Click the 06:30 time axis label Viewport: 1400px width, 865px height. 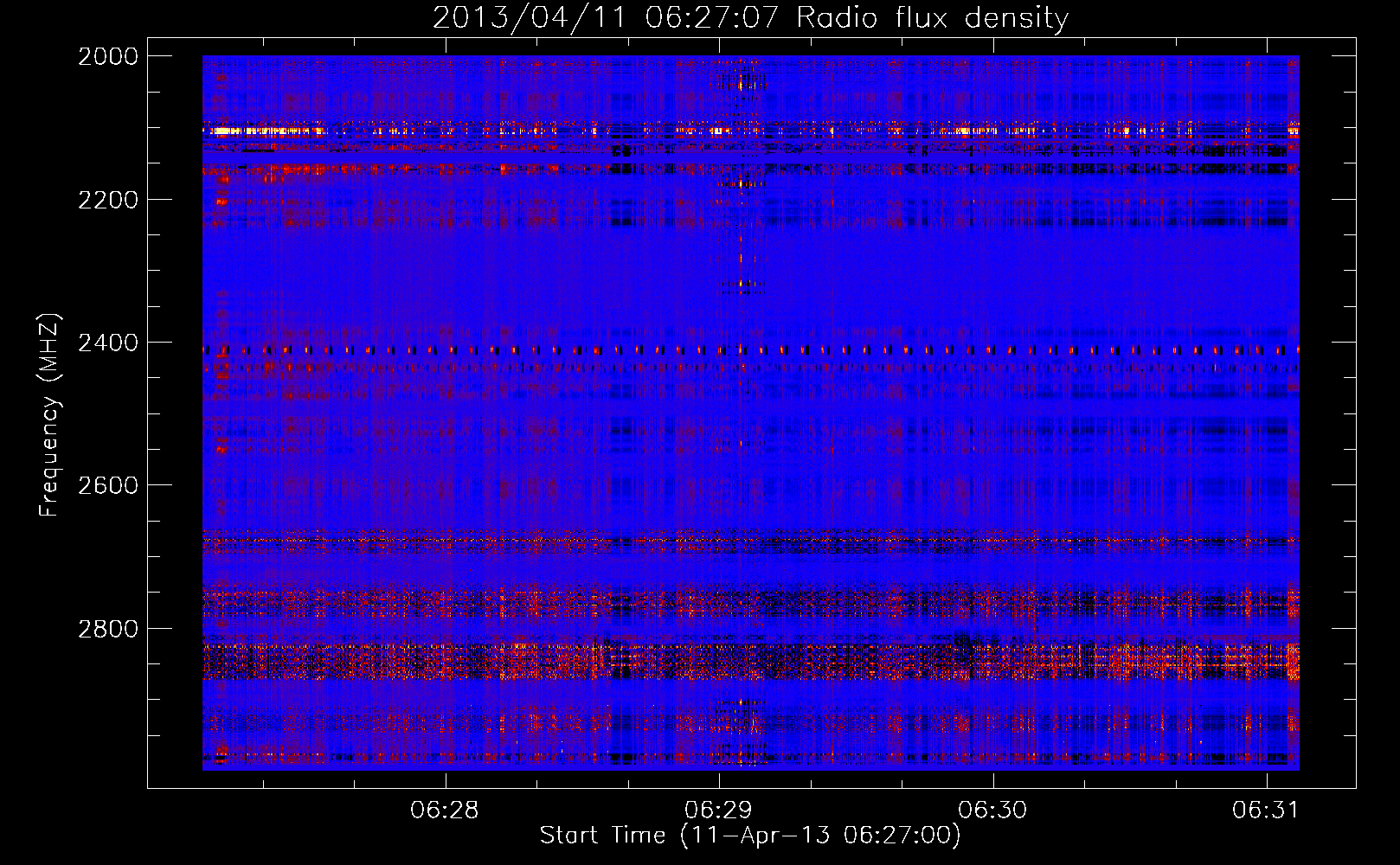coord(992,810)
